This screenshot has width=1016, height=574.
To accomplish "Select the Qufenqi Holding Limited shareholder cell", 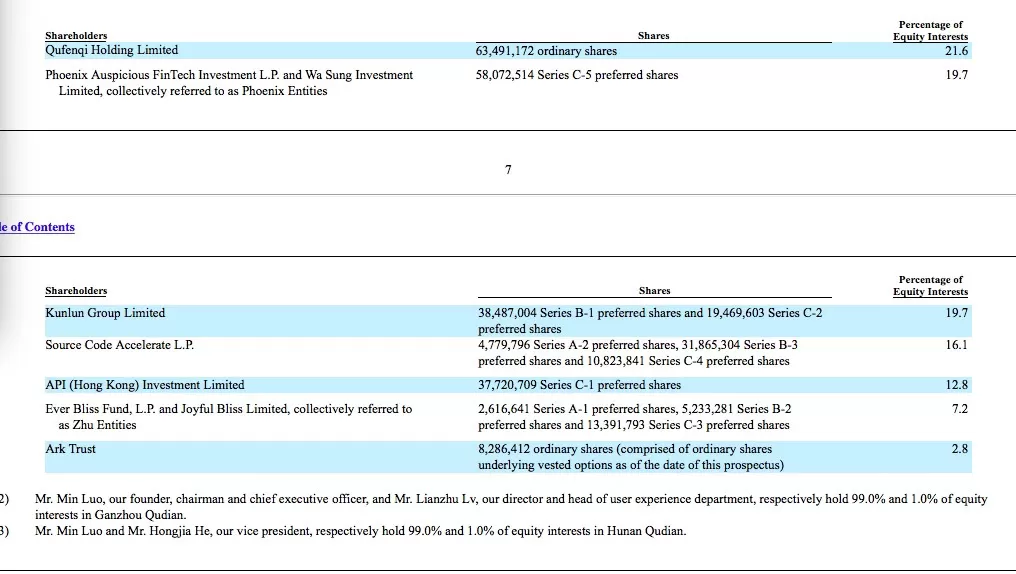I will (111, 50).
